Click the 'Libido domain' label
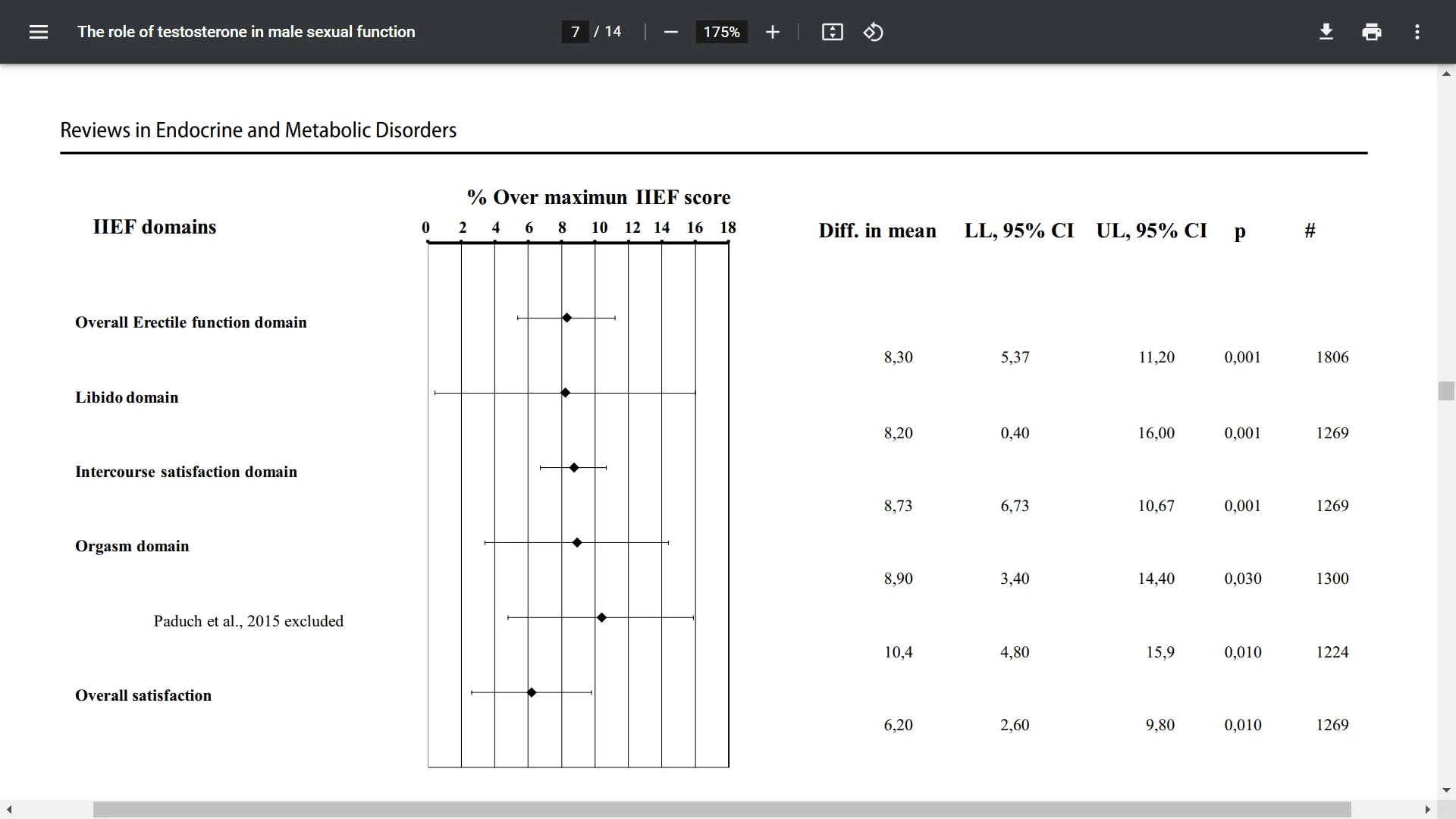The width and height of the screenshot is (1456, 819). 127,397
